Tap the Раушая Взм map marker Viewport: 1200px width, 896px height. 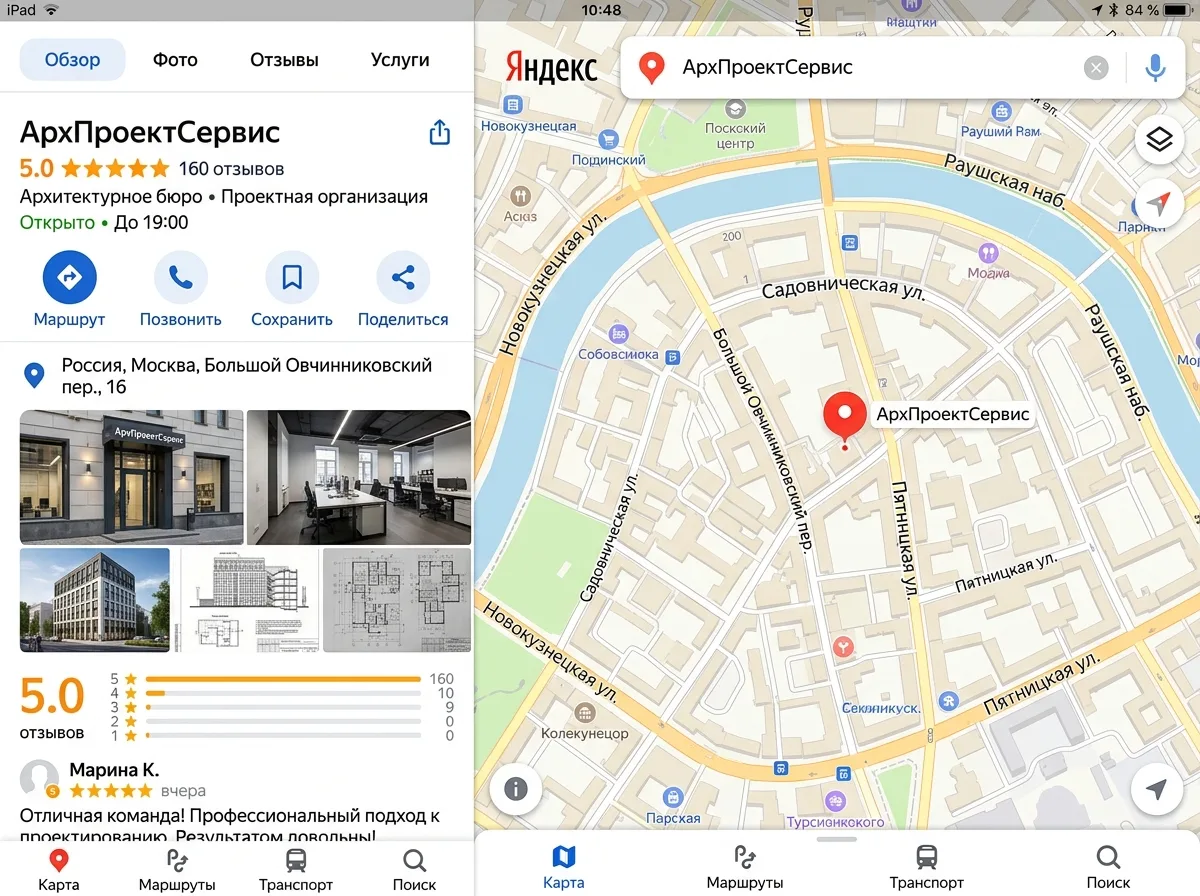coord(1000,109)
